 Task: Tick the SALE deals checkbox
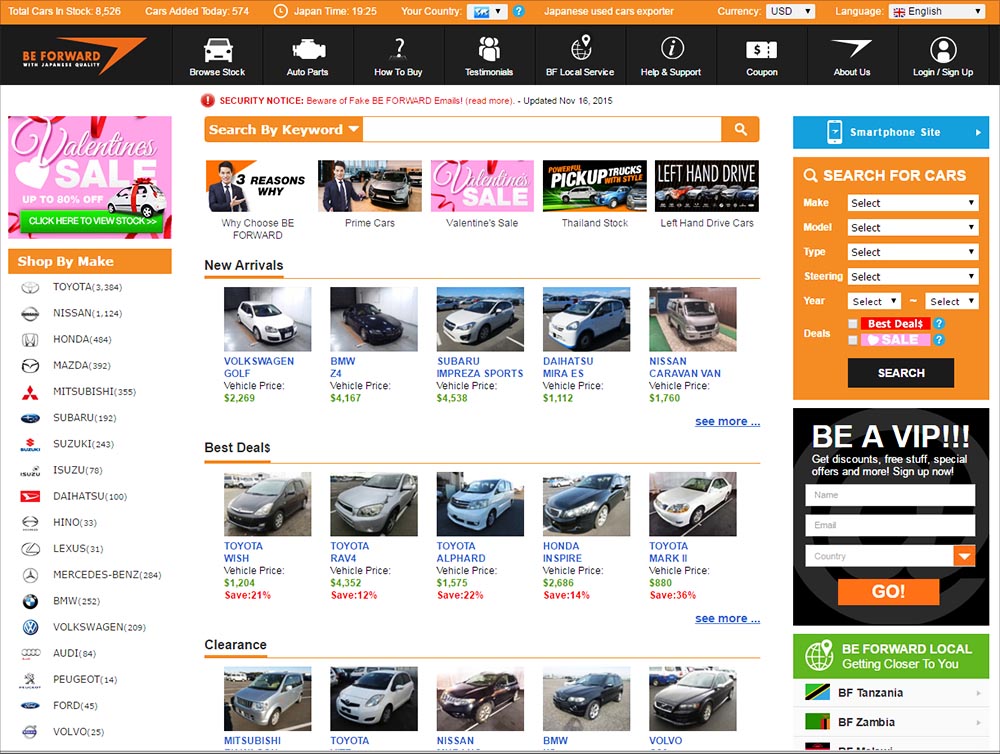coord(853,340)
